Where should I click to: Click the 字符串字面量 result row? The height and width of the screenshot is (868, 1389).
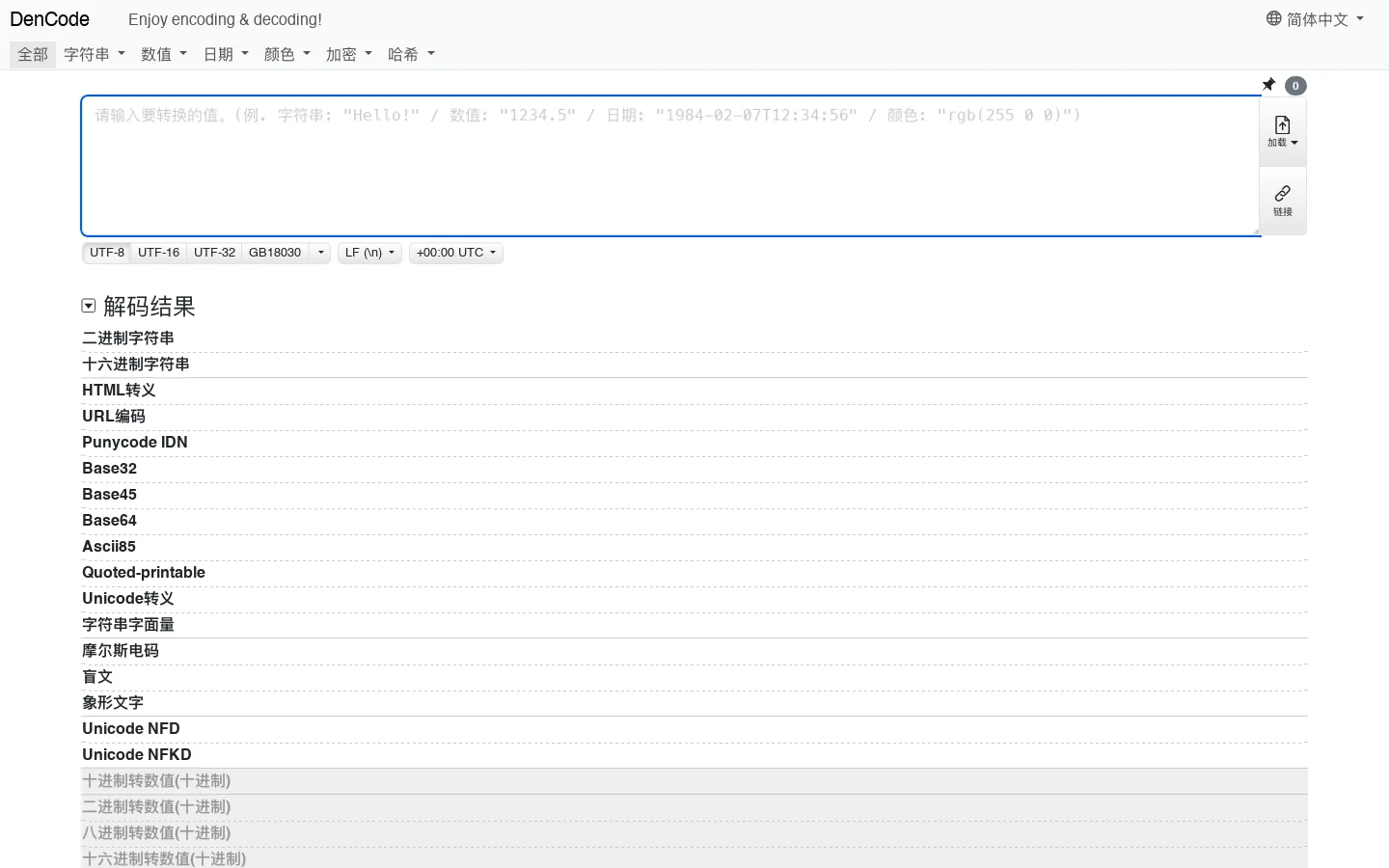point(694,625)
